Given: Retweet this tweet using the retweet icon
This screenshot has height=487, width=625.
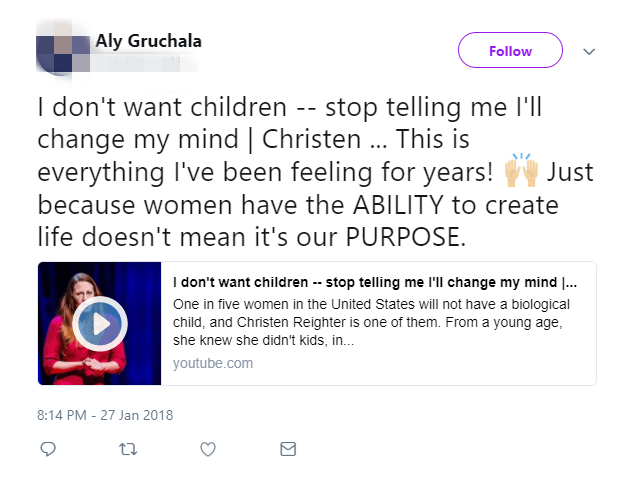Looking at the screenshot, I should click(x=127, y=450).
